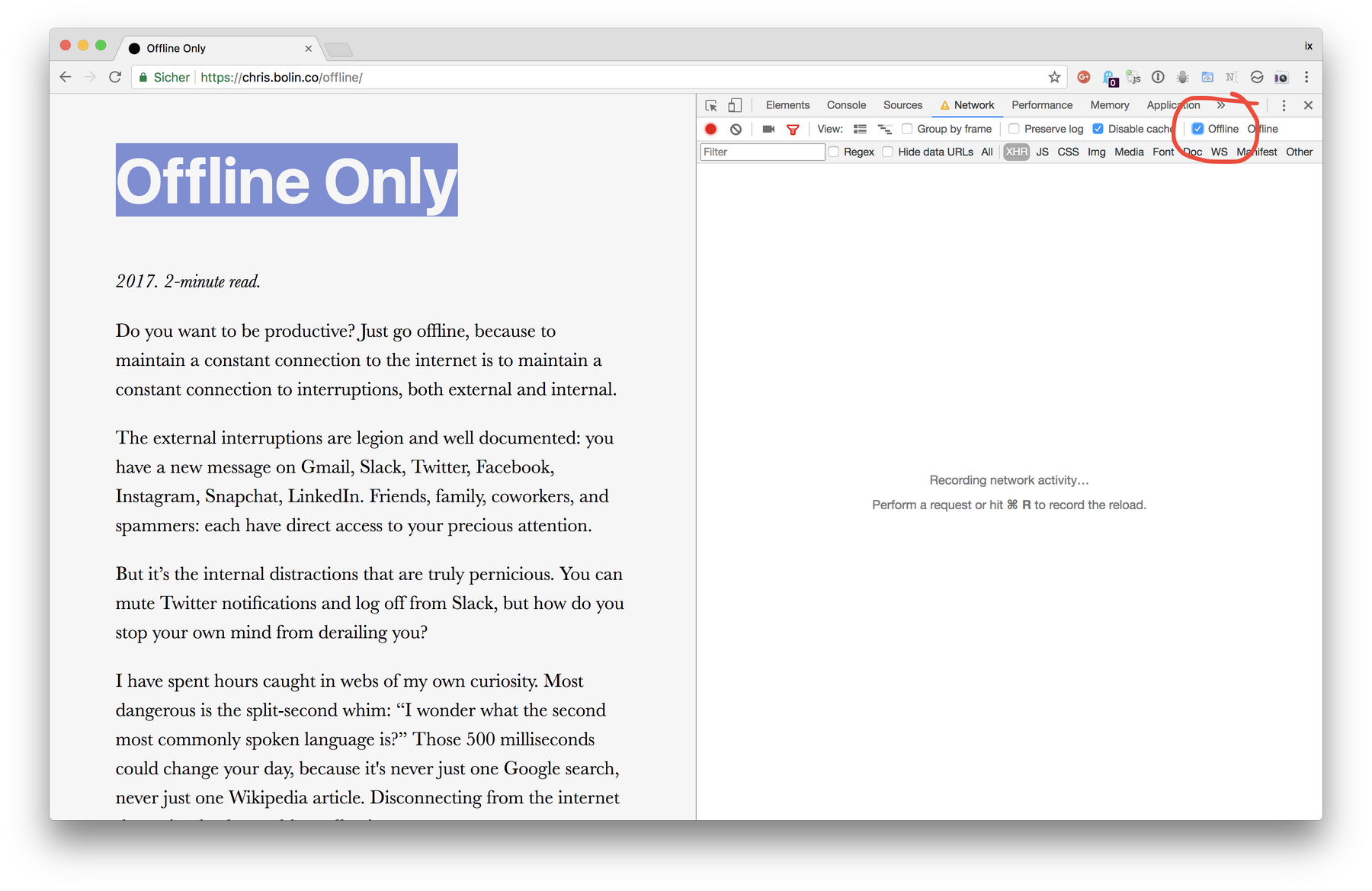Viewport: 1372px width, 891px height.
Task: Open a new browser tab
Action: pyautogui.click(x=338, y=50)
